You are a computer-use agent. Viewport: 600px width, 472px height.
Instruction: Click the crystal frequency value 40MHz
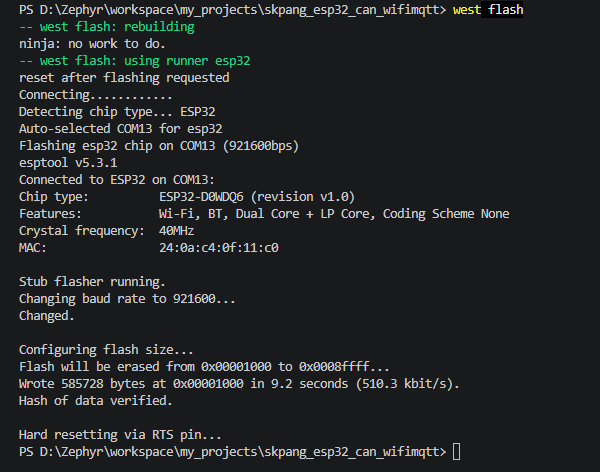pos(176,231)
